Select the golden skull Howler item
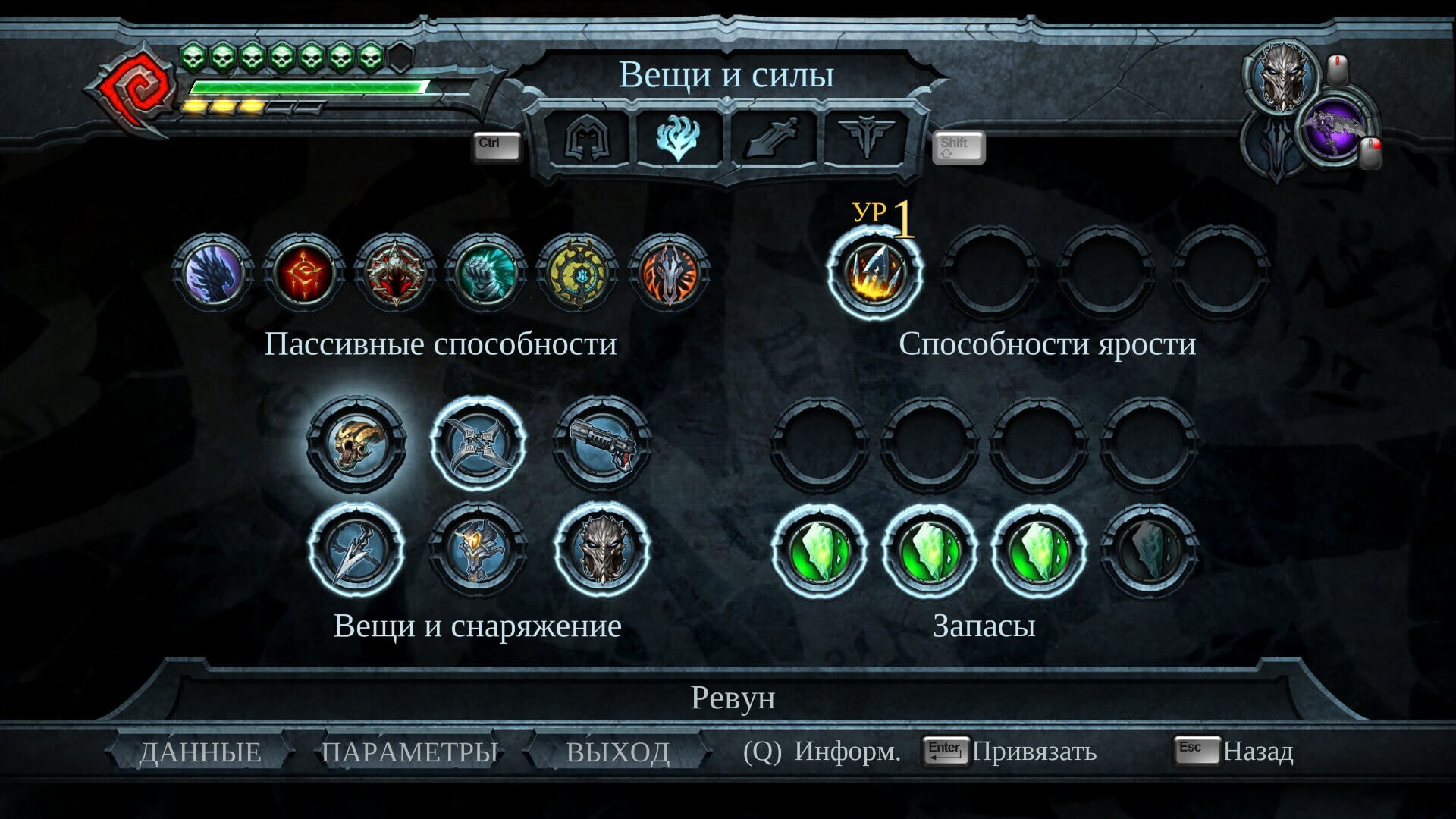 tap(356, 444)
